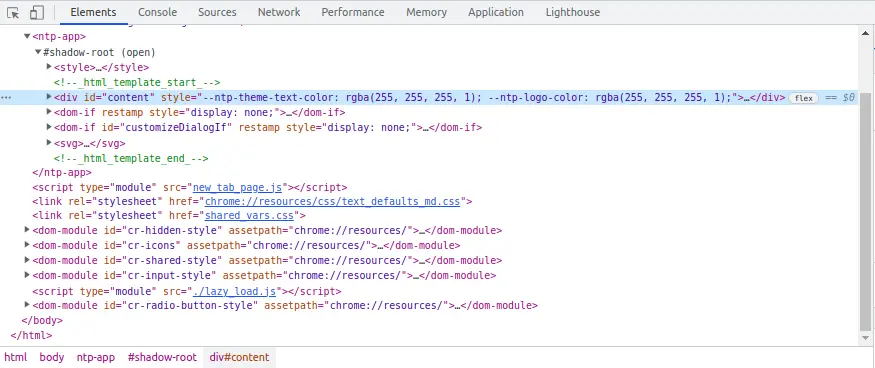This screenshot has height=368, width=875.
Task: Click the vertical scrollbar thumb
Action: [866, 212]
